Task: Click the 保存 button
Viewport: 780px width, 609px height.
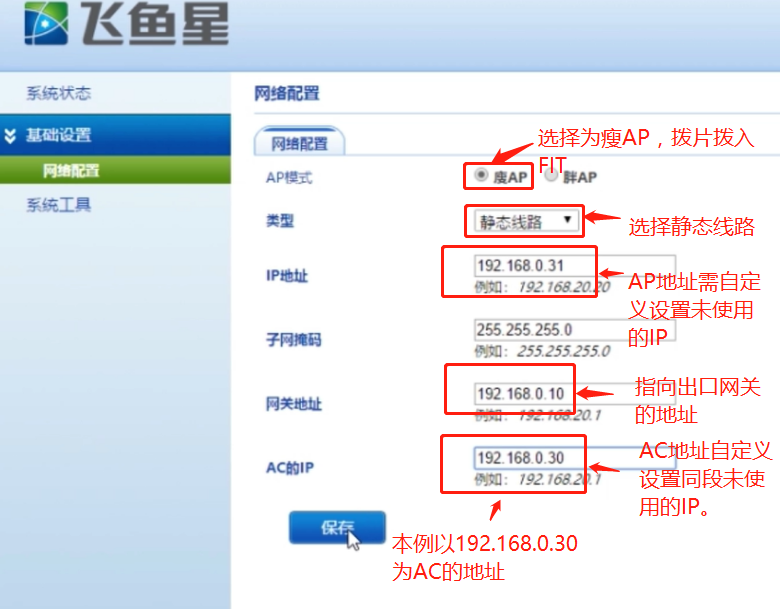Action: (337, 527)
